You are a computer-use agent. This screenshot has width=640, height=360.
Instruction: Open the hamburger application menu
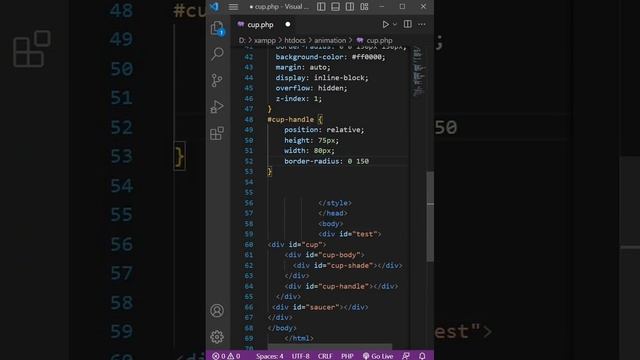pos(233,7)
